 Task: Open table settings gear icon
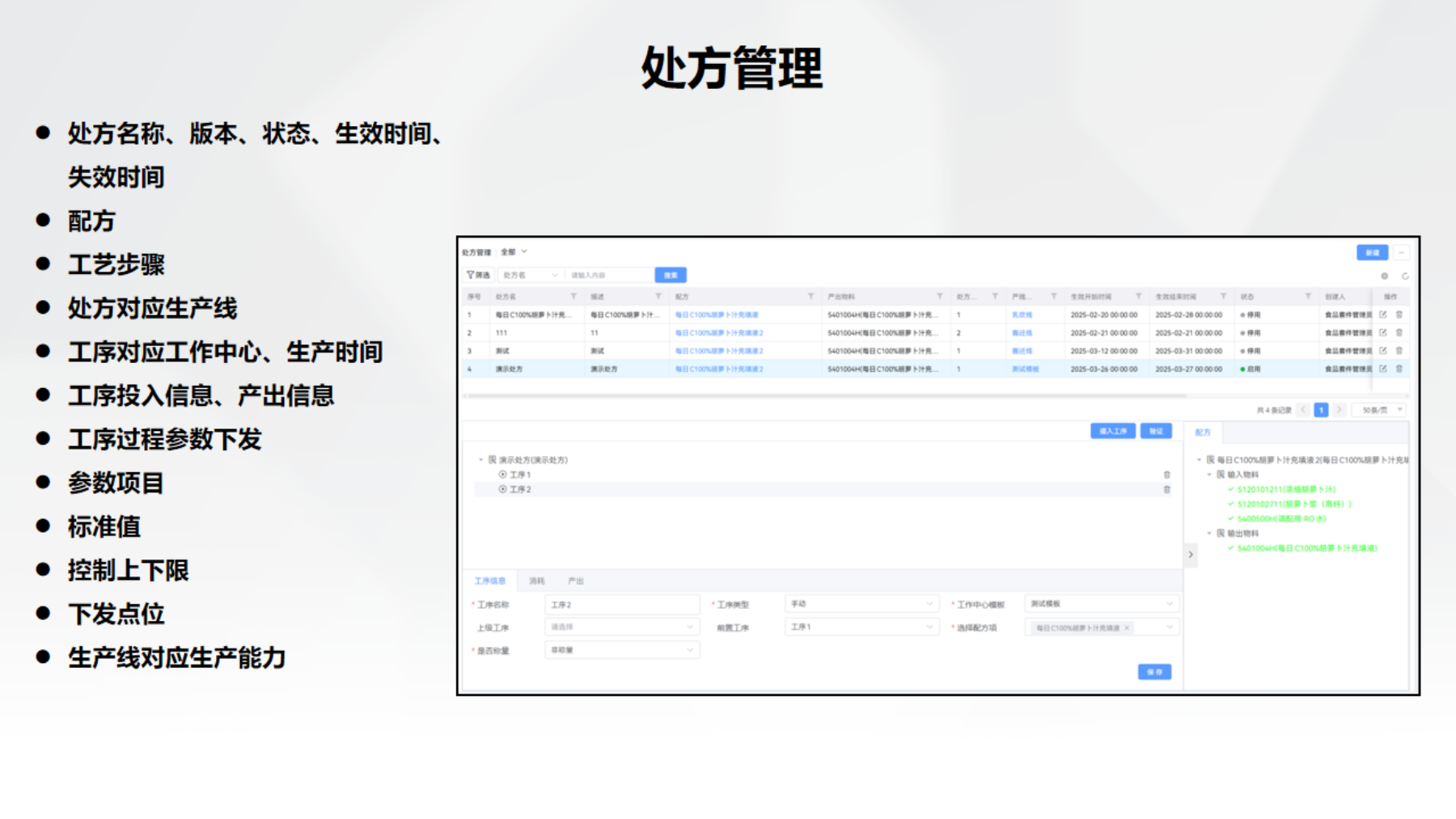pos(1385,276)
